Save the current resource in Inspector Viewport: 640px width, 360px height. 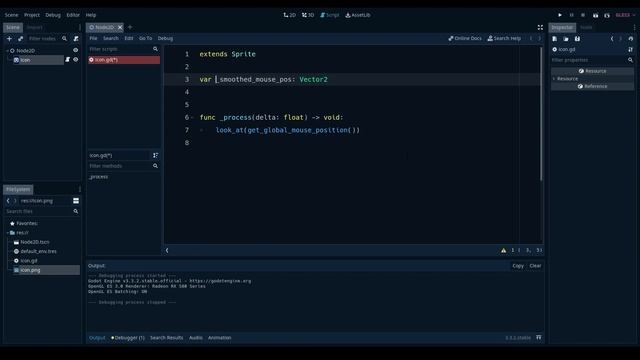(578, 39)
